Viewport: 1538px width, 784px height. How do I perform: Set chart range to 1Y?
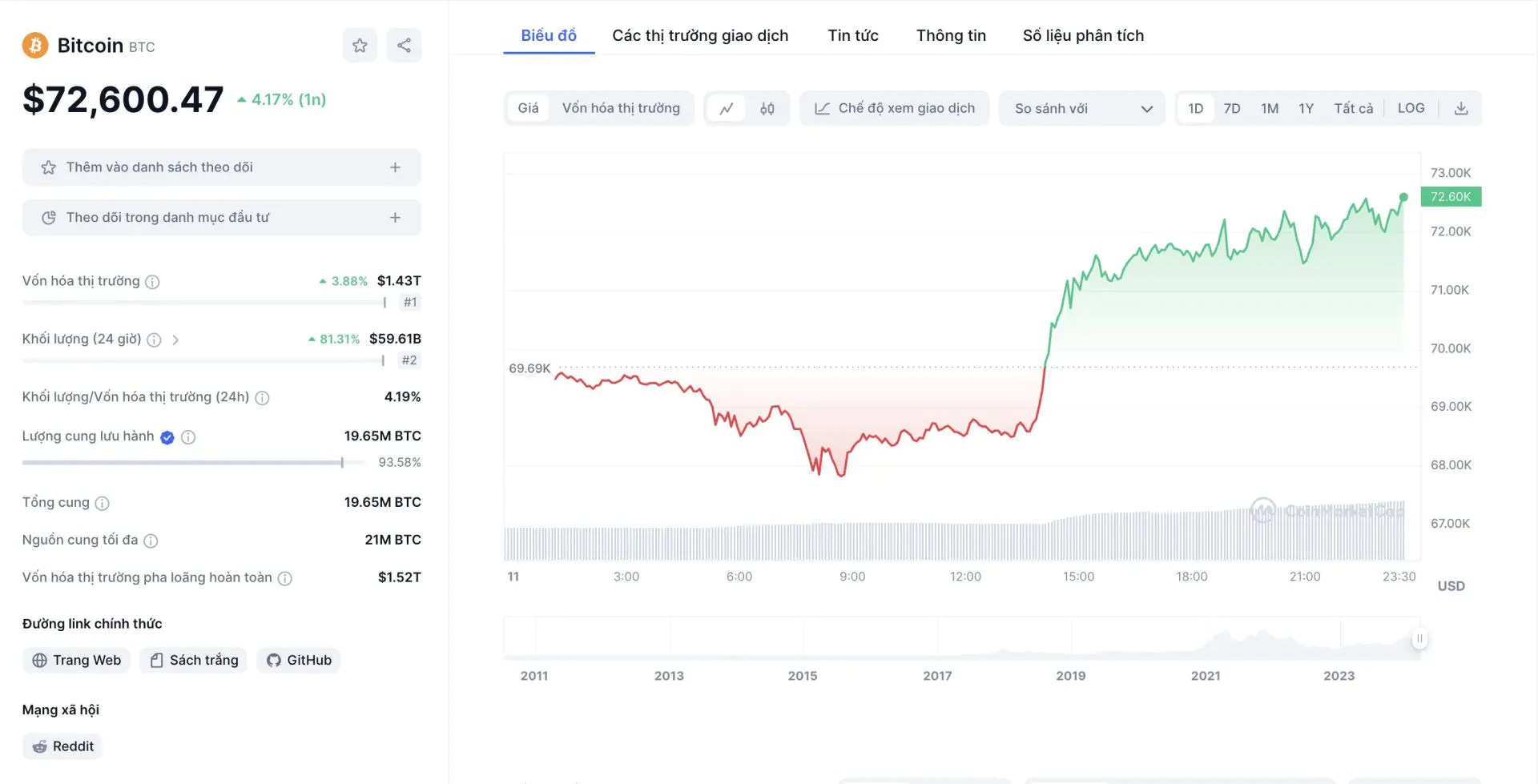pos(1306,108)
